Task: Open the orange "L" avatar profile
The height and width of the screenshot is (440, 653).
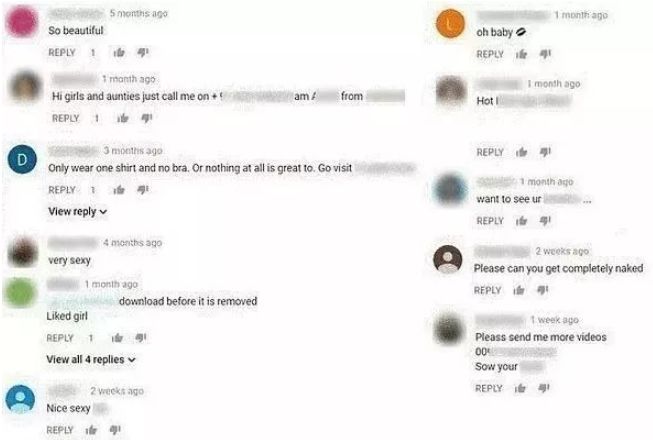Action: point(450,23)
